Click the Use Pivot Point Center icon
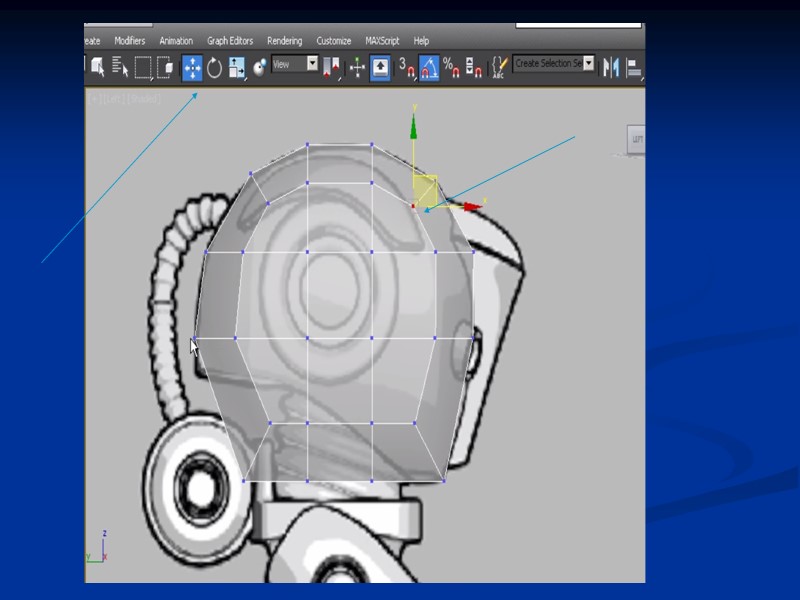The height and width of the screenshot is (600, 800). pyautogui.click(x=332, y=68)
